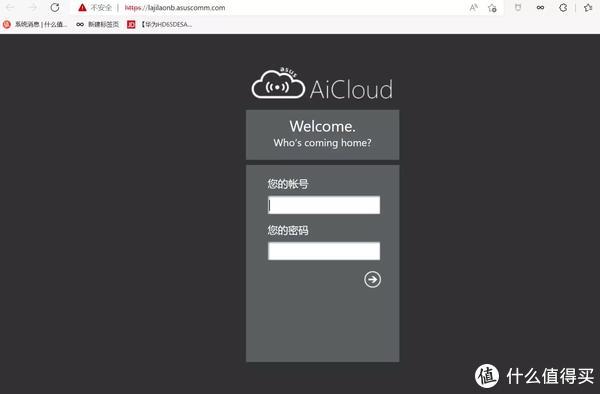
Task: Click the AiCloud cloud logo
Action: click(278, 83)
